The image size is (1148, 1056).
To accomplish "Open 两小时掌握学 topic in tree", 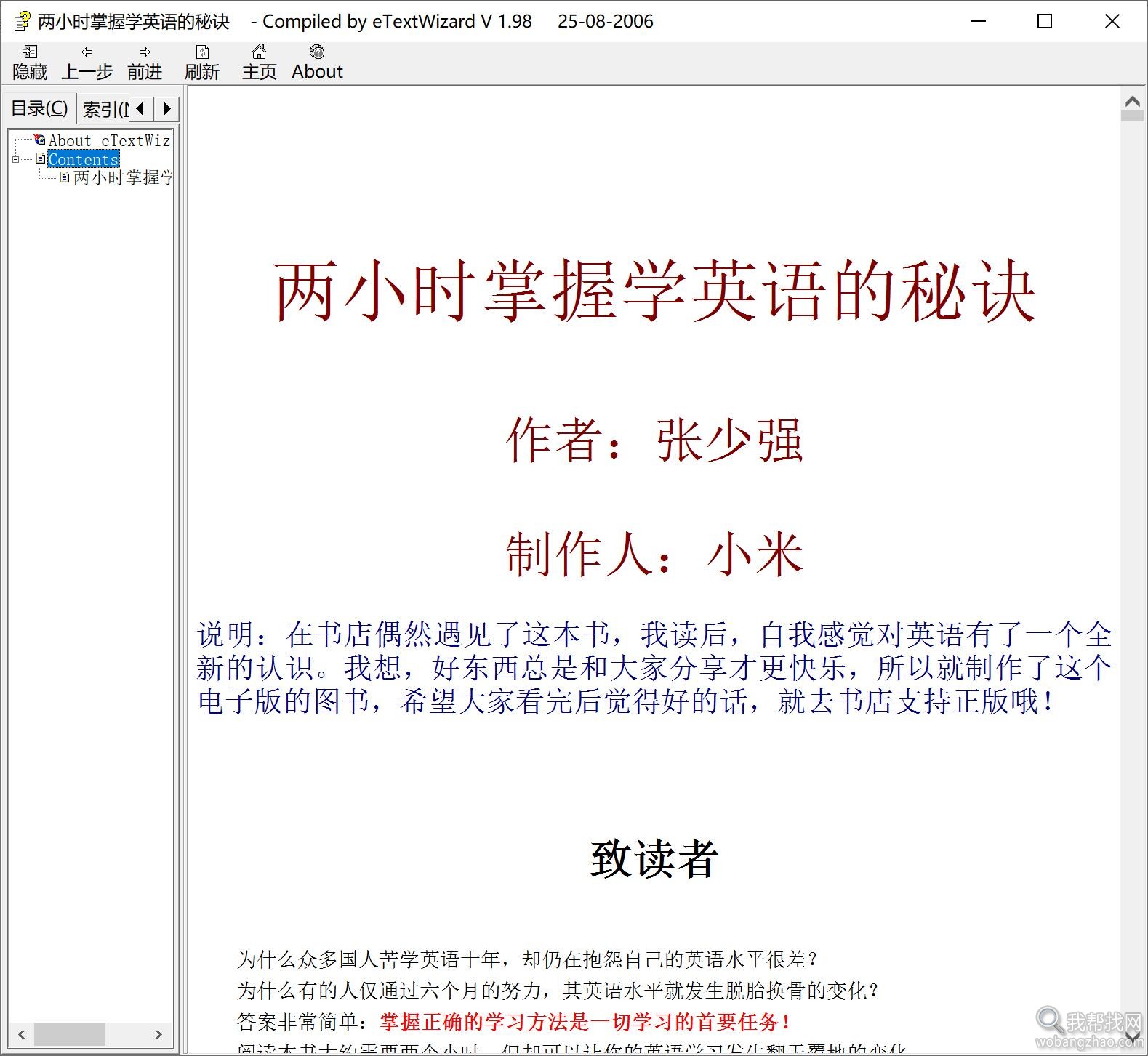I will point(123,177).
